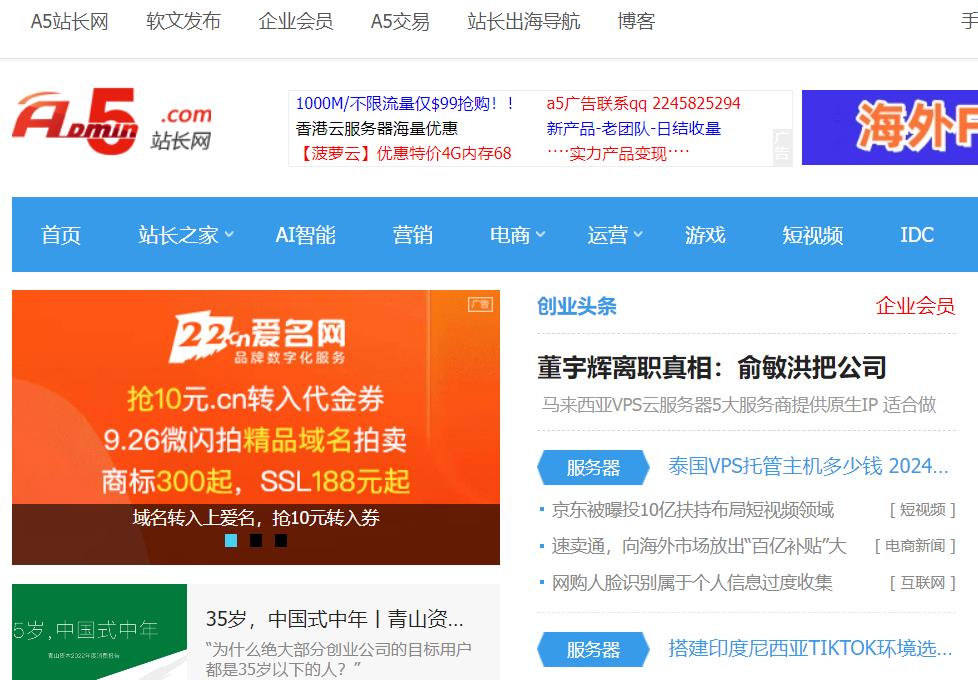This screenshot has width=978, height=680.
Task: Go to the AI智能 nav section
Action: (305, 235)
